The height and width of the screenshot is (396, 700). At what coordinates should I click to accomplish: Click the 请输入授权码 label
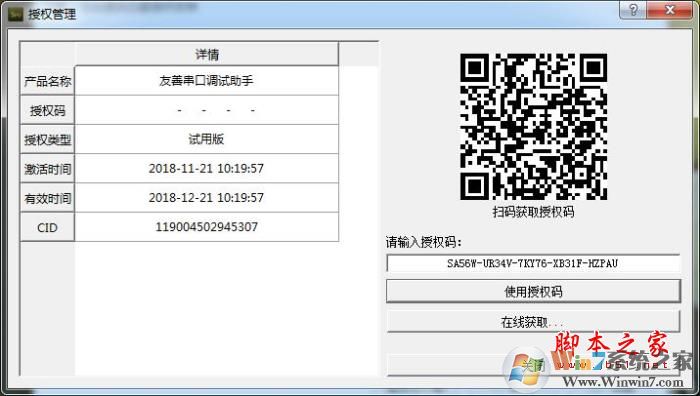click(423, 242)
